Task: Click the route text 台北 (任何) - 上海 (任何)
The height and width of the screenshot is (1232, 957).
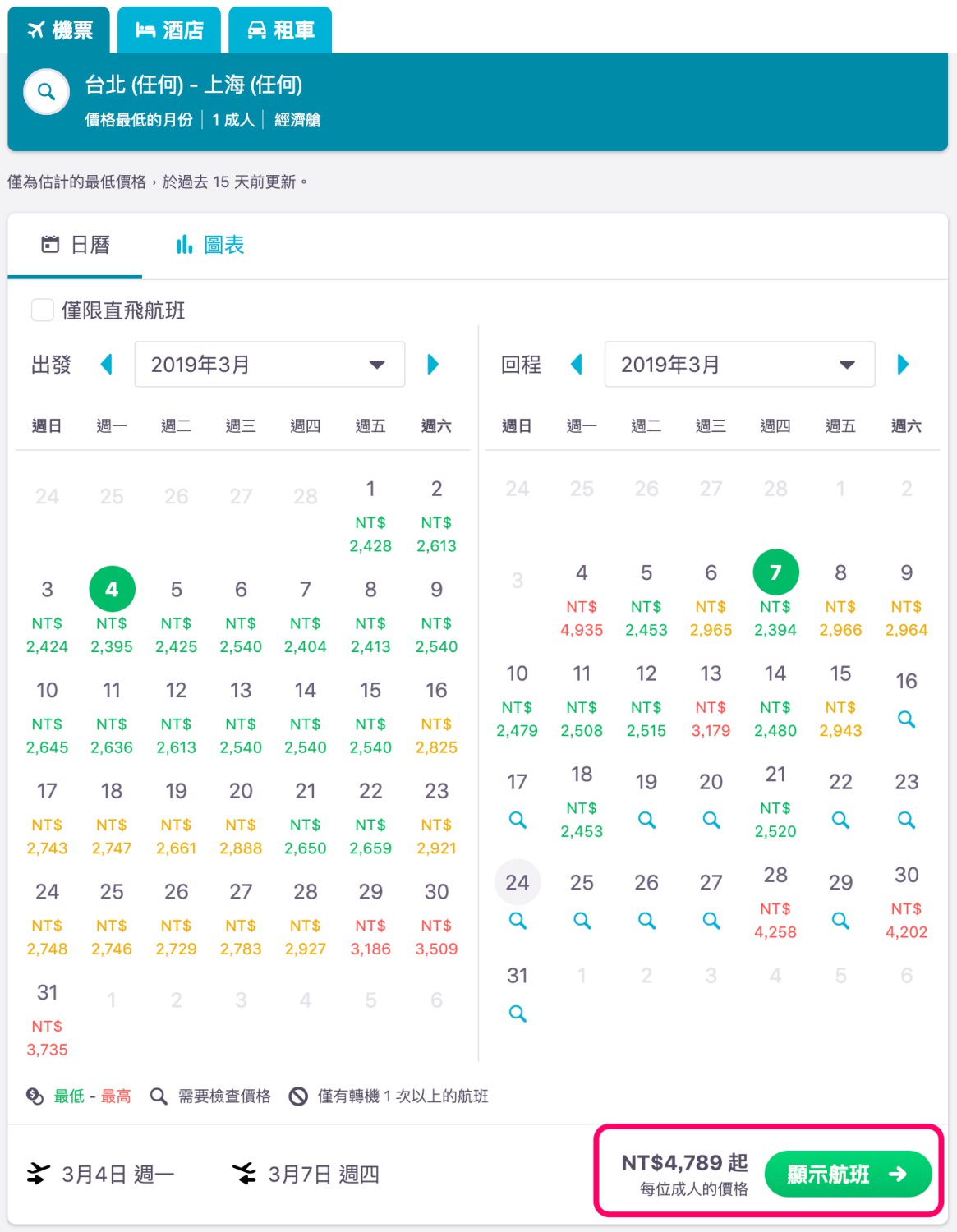Action: pos(194,85)
